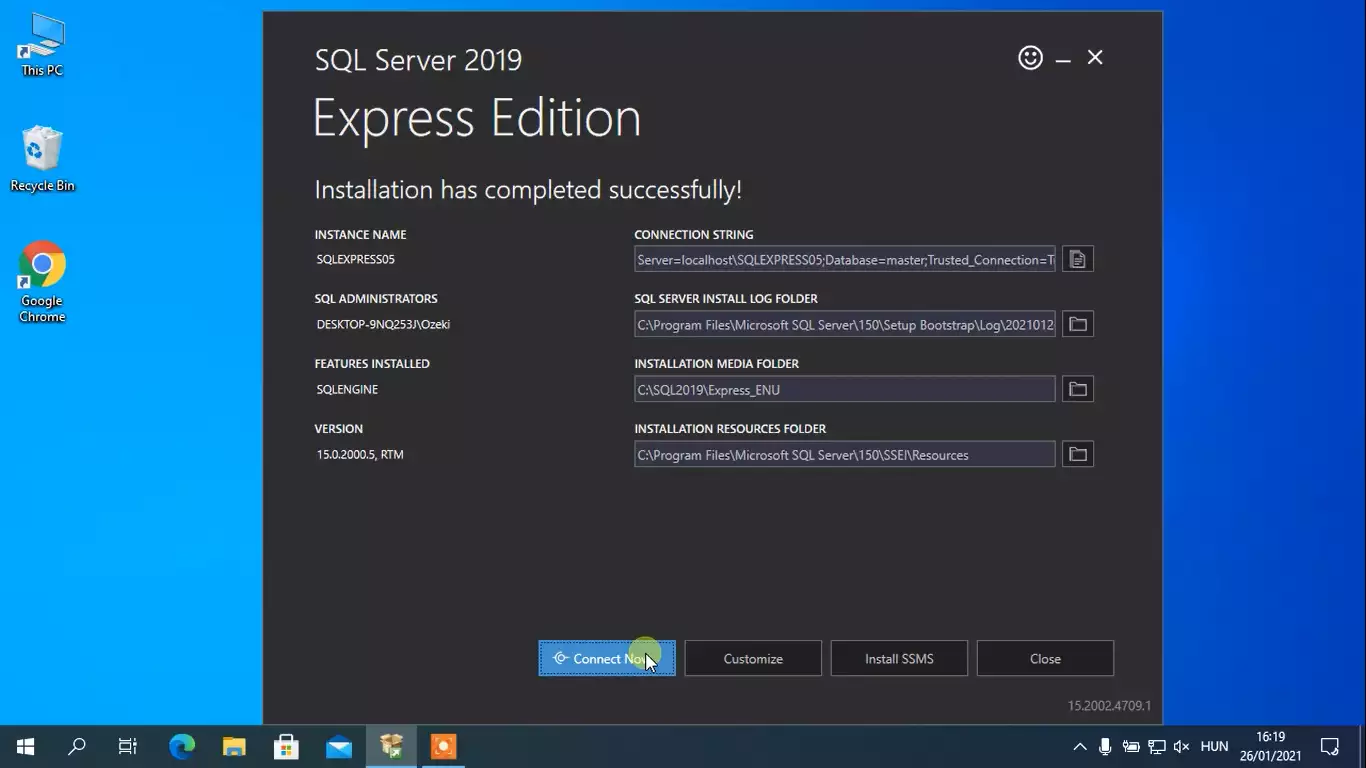Click the Close button at bottom
The image size is (1366, 768).
(x=1045, y=658)
